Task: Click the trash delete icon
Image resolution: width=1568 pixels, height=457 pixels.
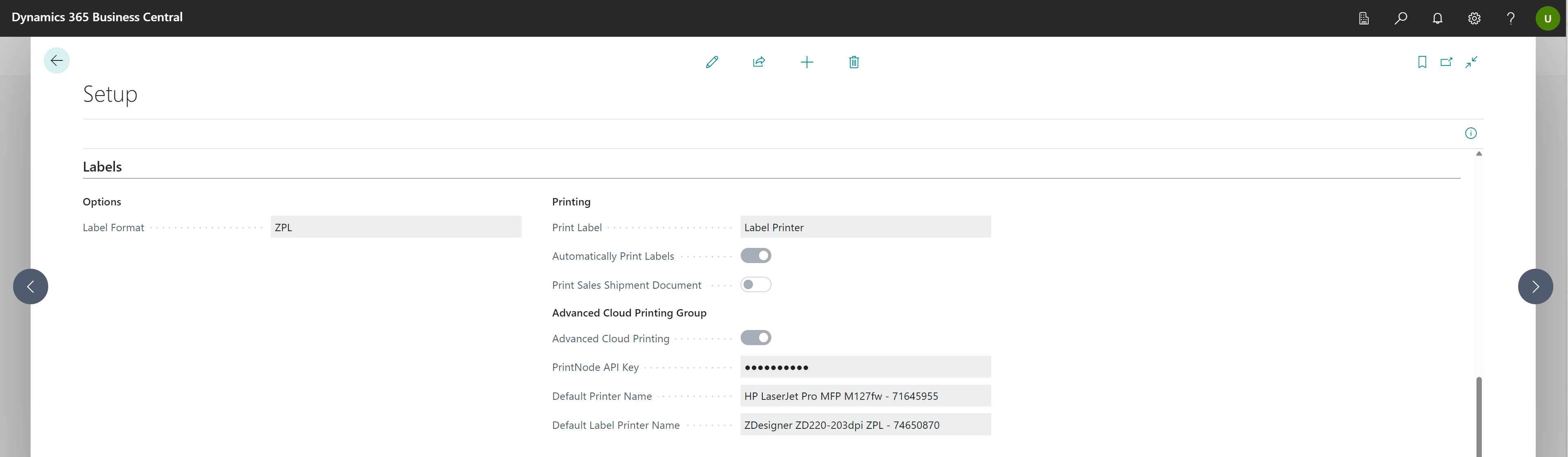Action: pos(854,62)
